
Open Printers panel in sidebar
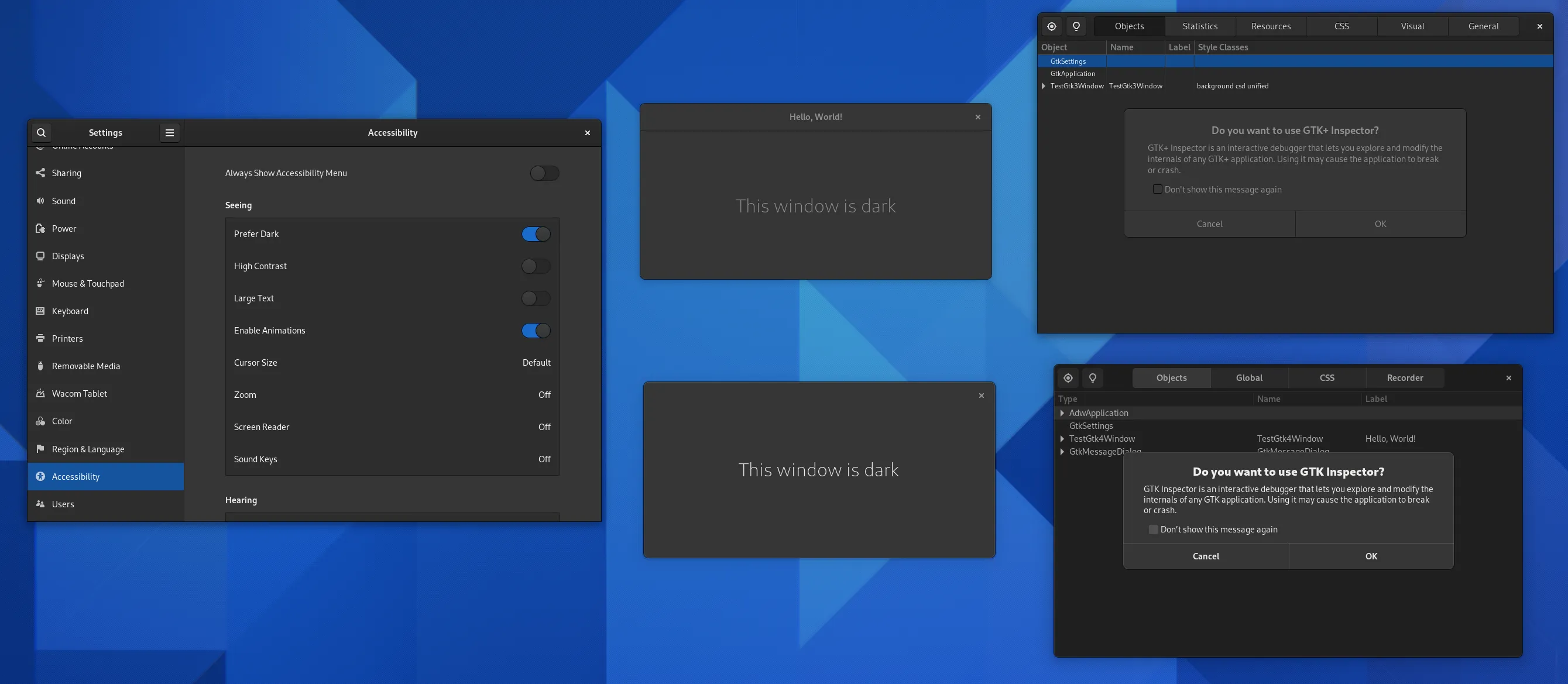(67, 338)
